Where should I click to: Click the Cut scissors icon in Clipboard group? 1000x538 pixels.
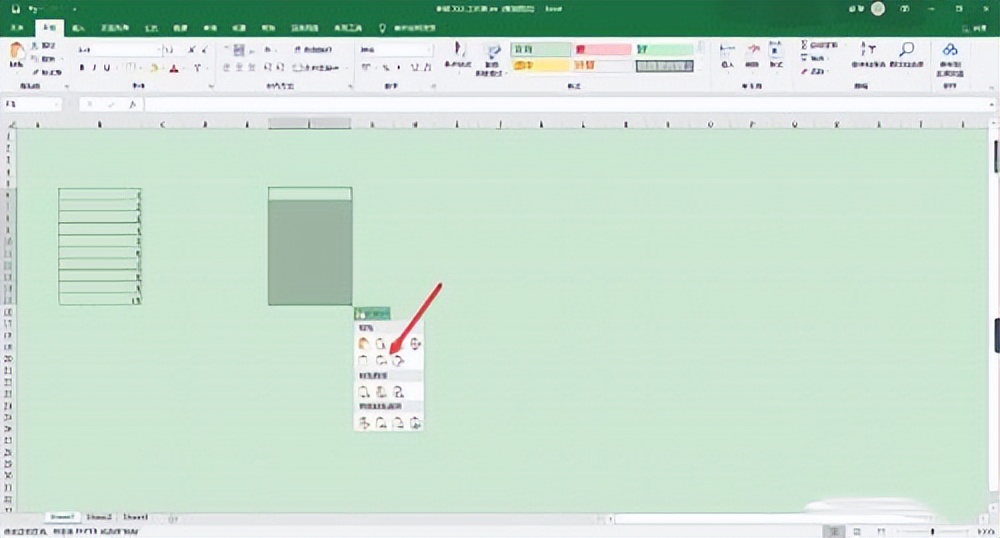click(35, 46)
